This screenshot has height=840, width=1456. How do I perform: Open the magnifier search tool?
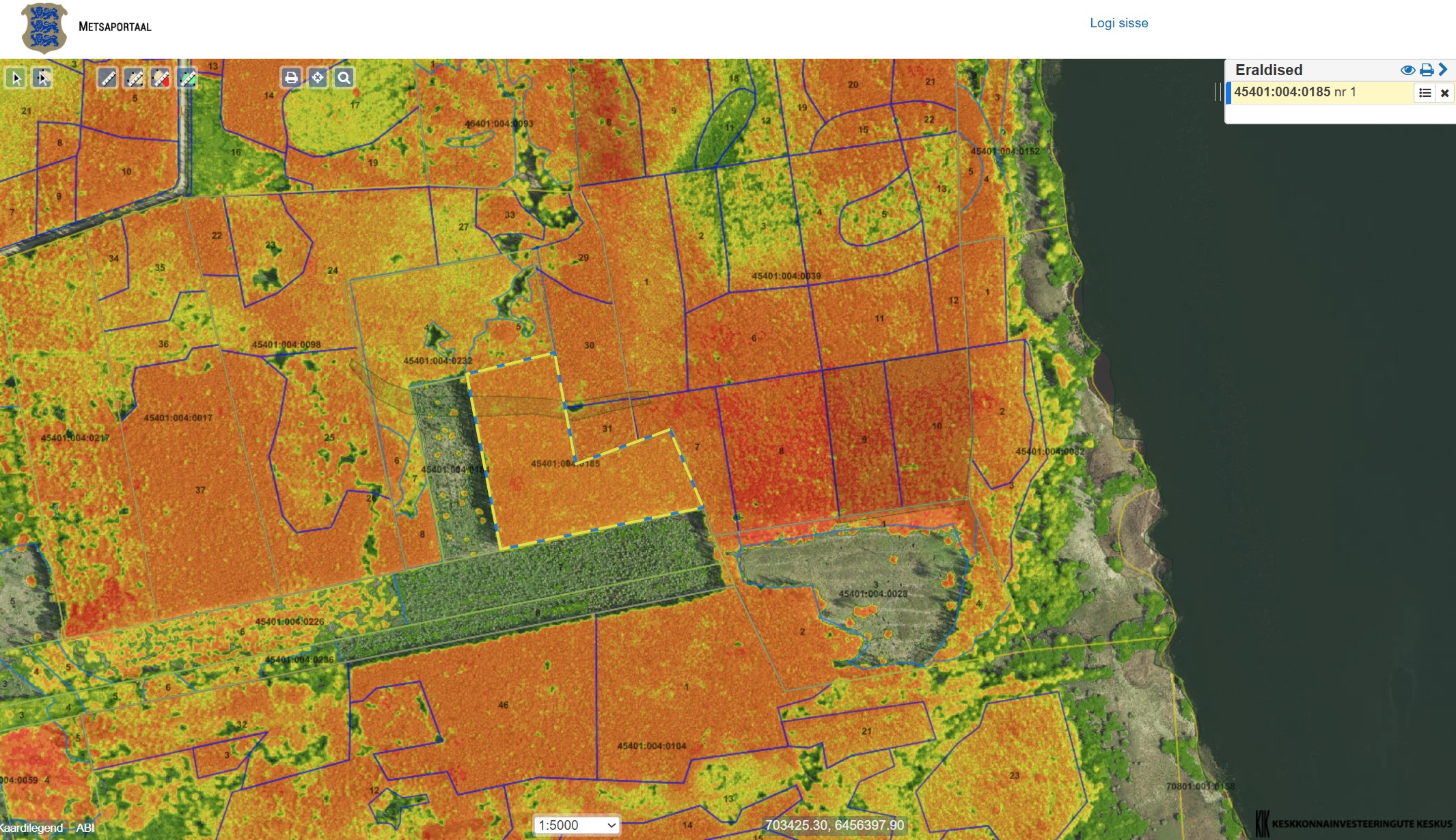pyautogui.click(x=344, y=78)
